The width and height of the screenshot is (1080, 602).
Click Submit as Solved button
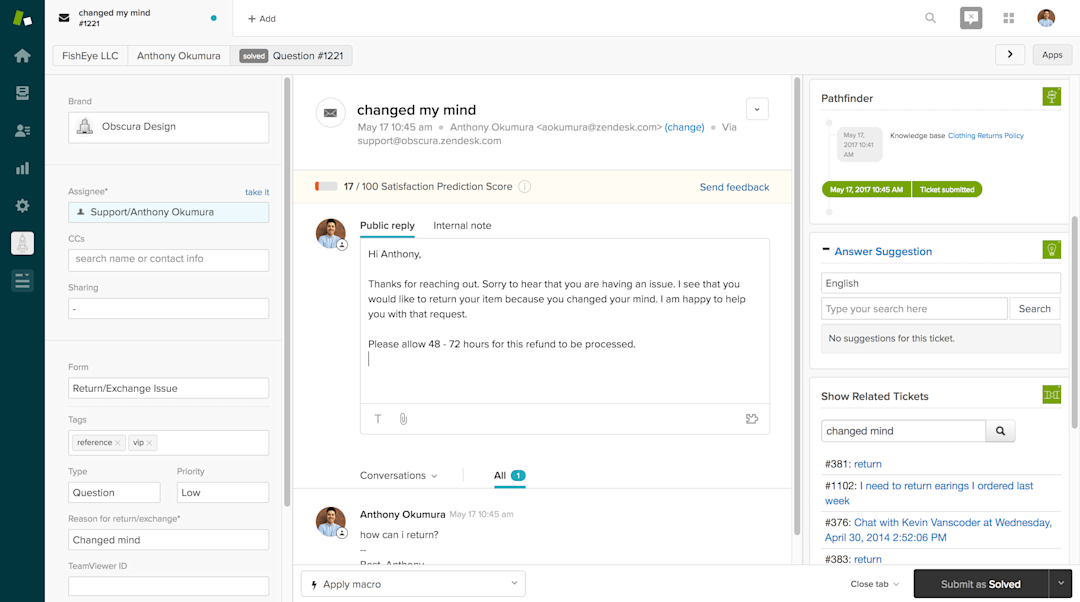(x=981, y=583)
